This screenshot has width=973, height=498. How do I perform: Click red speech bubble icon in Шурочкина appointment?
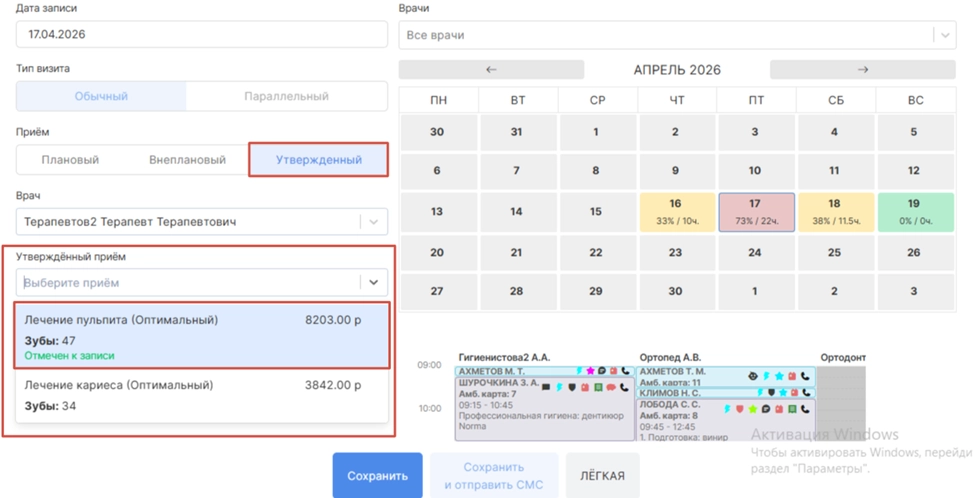click(609, 387)
